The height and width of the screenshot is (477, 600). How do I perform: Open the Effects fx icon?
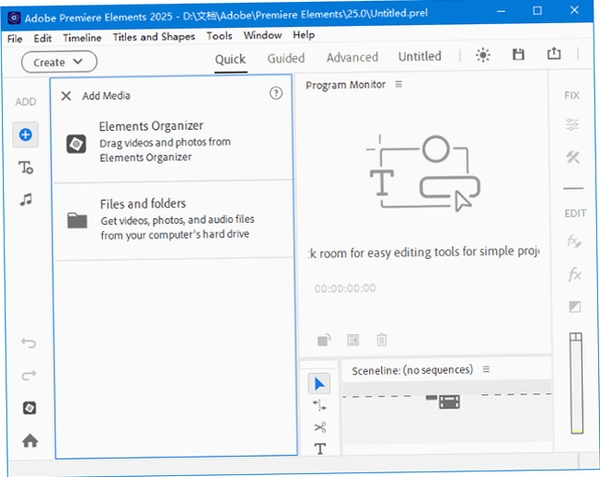click(x=575, y=274)
